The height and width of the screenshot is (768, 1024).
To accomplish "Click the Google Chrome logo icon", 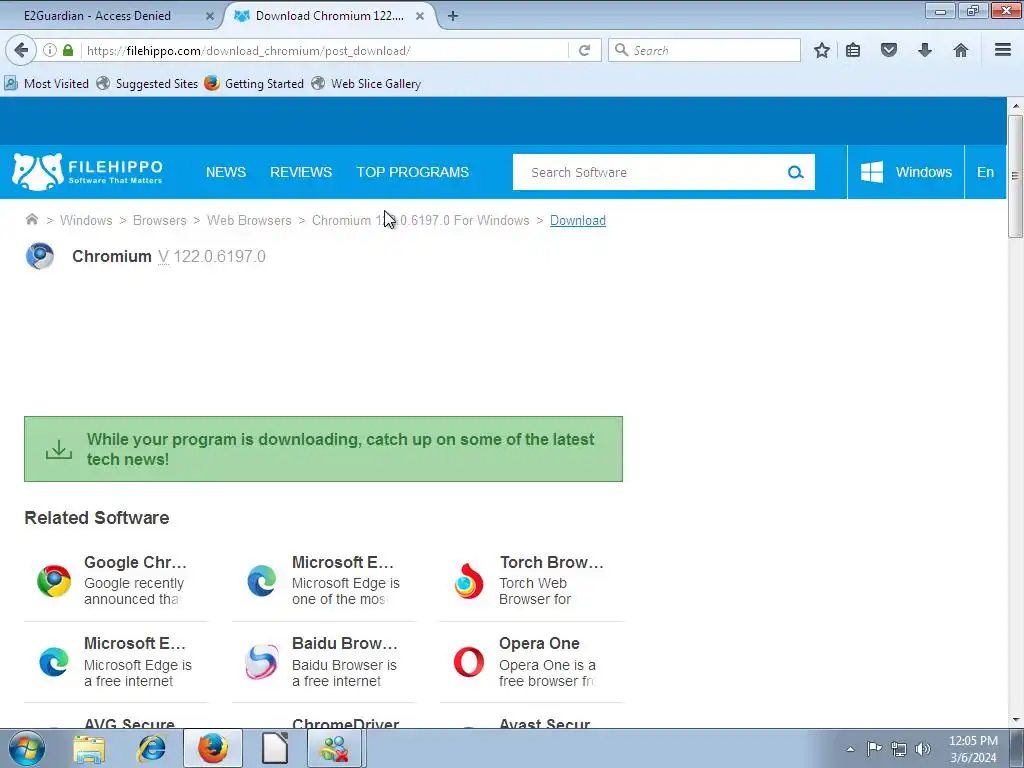I will tap(54, 581).
